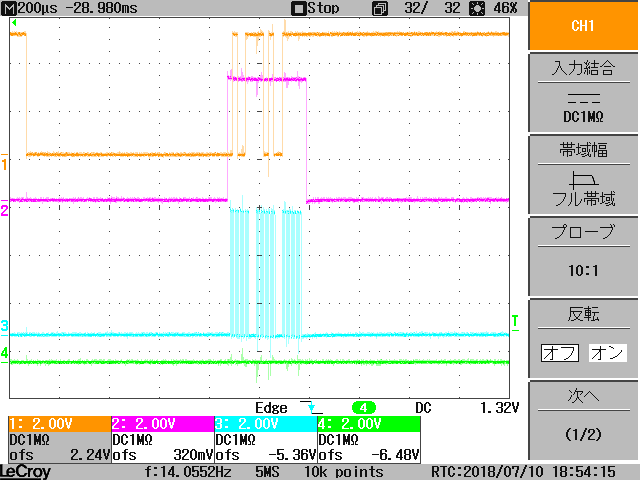Screen dimensions: 640x480
Task: Click the (1/2) page indicator
Action: [x=583, y=434]
